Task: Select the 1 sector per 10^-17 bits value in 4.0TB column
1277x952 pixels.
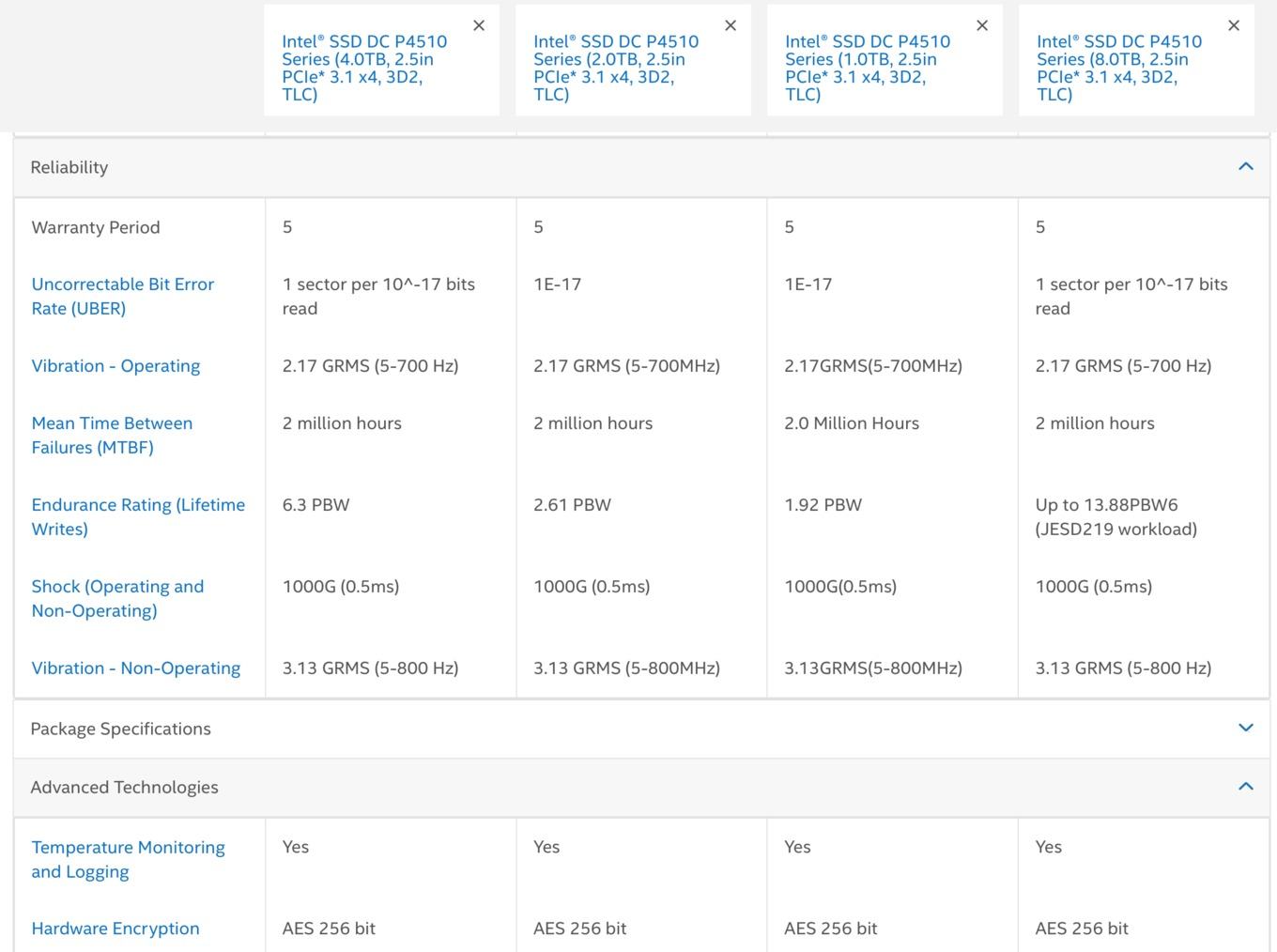Action: (x=378, y=296)
